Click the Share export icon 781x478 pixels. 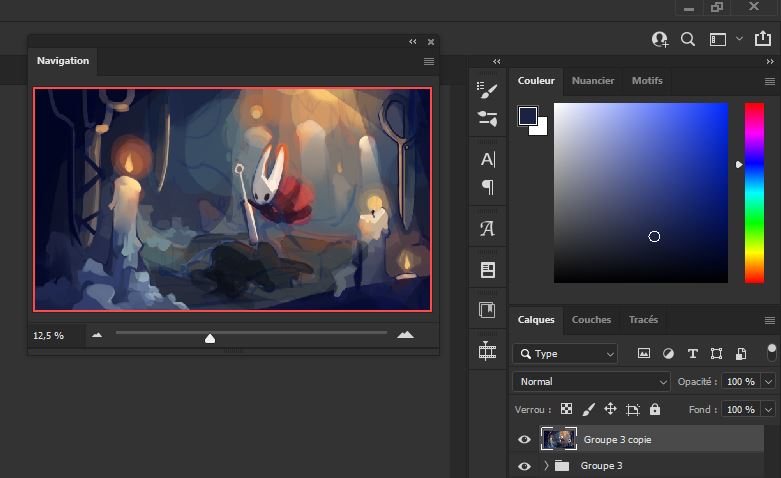coord(763,38)
